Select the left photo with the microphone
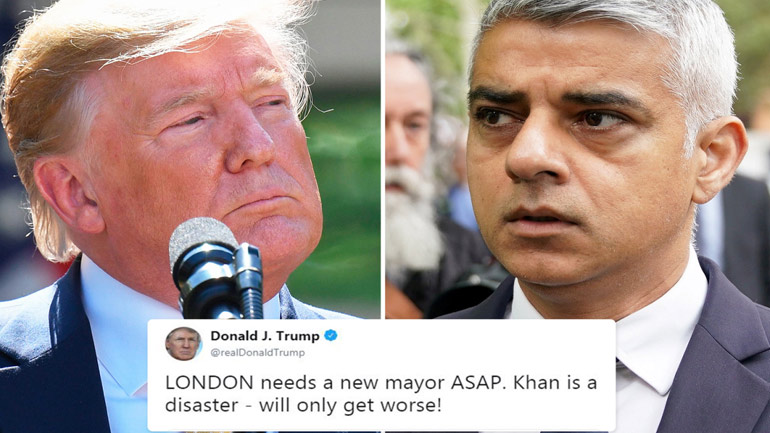This screenshot has width=770, height=433. coord(190,160)
